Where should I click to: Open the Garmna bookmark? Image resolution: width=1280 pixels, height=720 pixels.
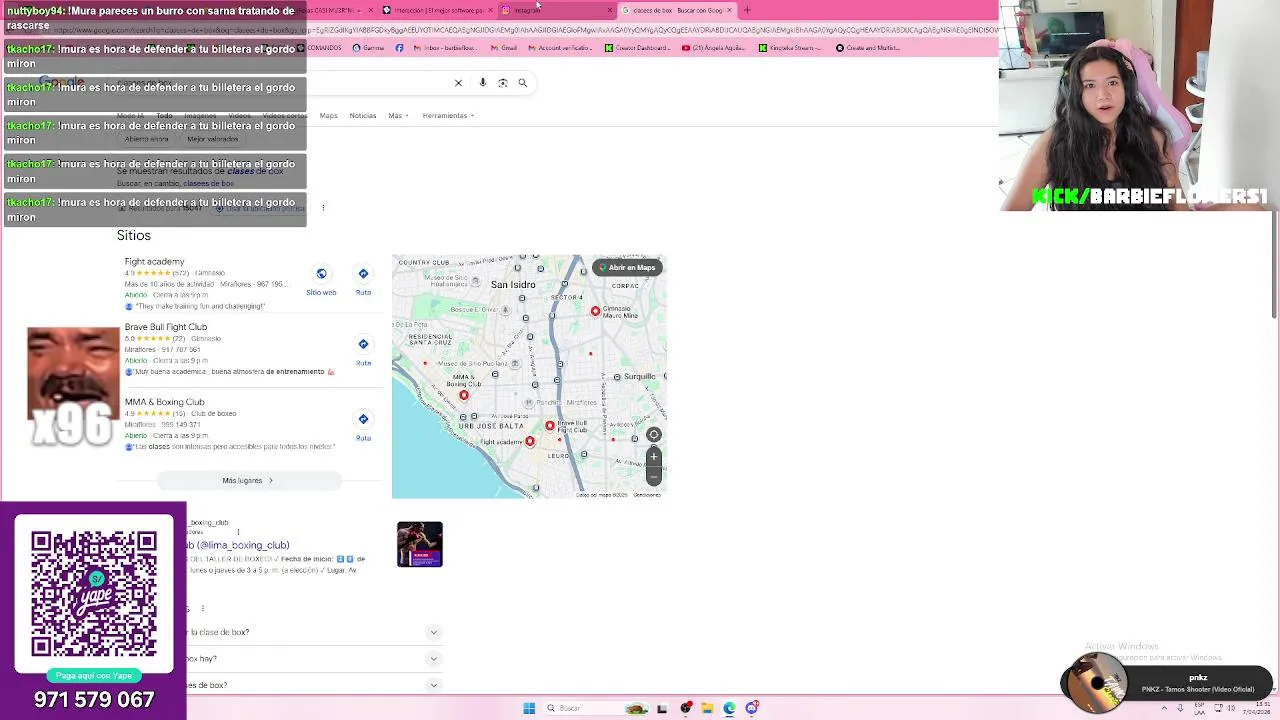[x=367, y=48]
